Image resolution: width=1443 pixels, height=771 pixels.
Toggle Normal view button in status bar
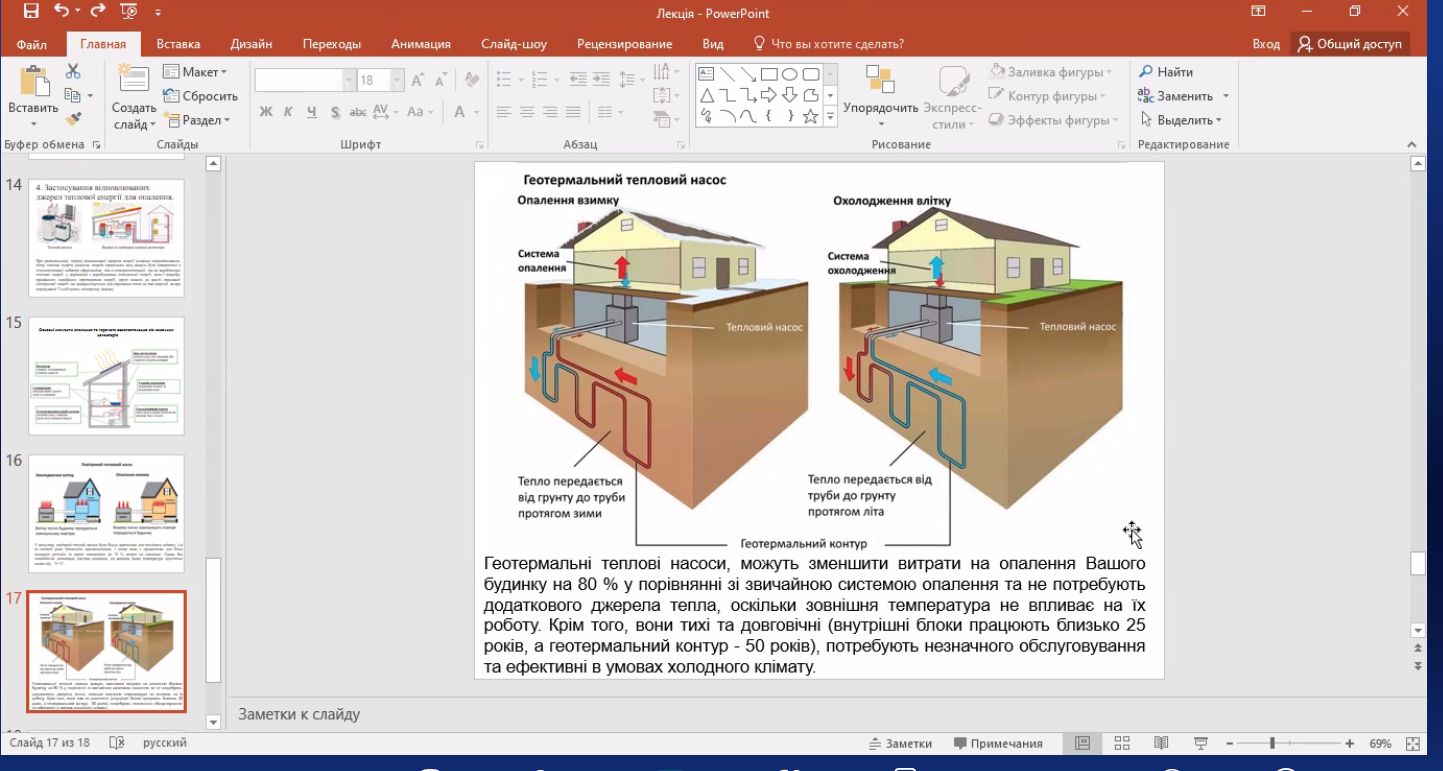1082,743
